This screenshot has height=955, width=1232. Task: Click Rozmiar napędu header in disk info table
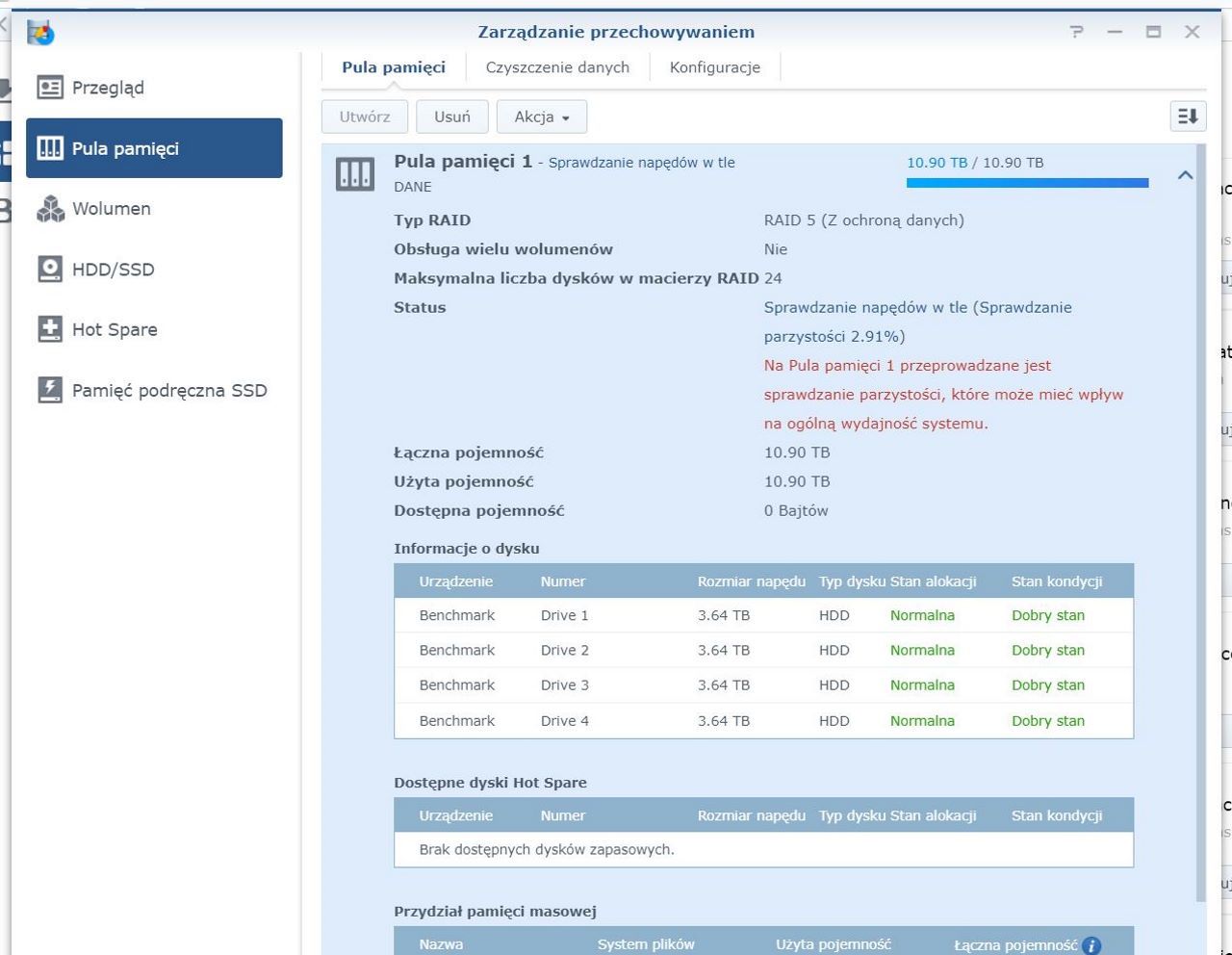click(x=752, y=581)
